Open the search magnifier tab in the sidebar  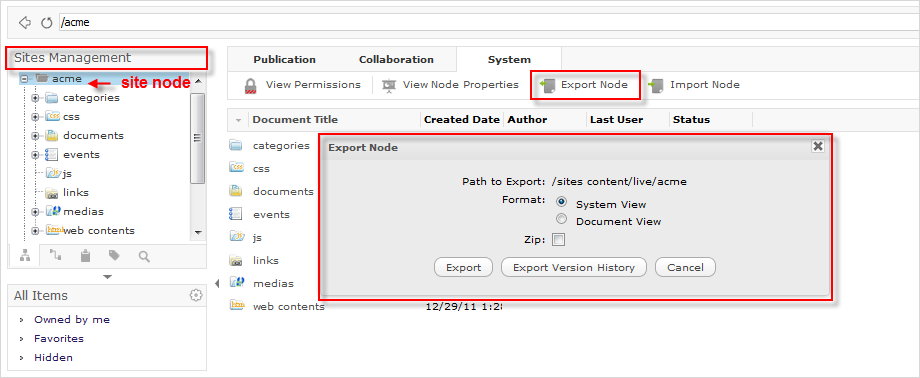pyautogui.click(x=144, y=256)
